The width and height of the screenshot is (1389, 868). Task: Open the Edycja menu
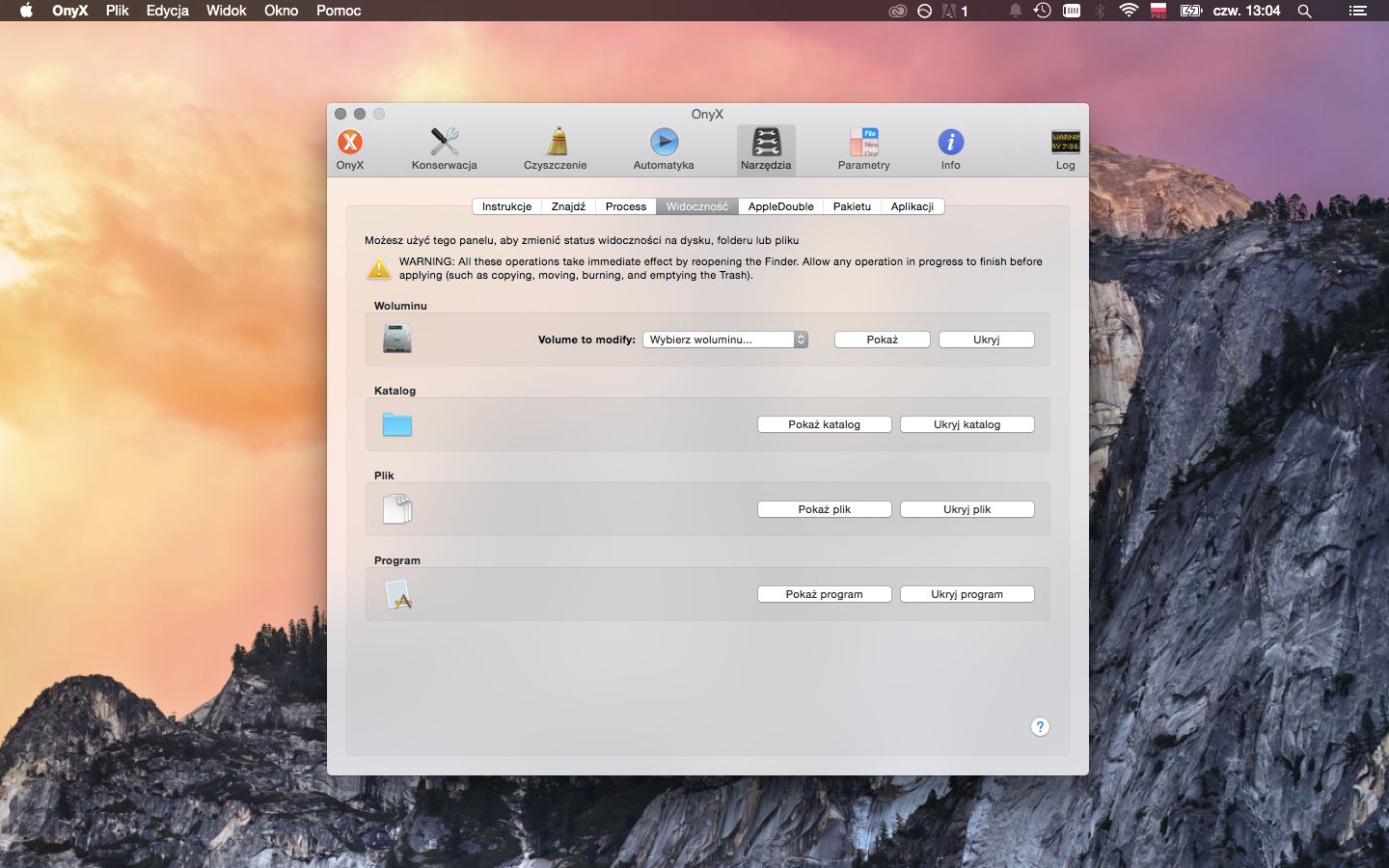167,11
